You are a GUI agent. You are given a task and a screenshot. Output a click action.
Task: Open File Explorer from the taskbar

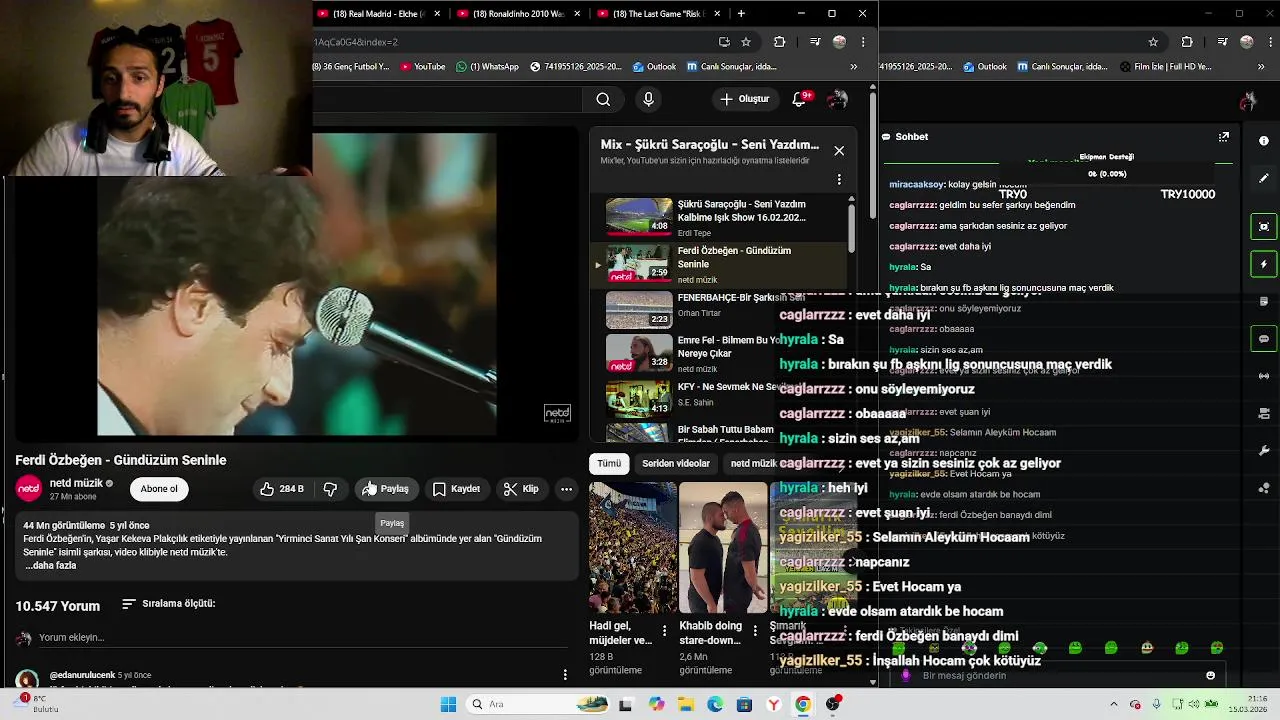pyautogui.click(x=687, y=704)
